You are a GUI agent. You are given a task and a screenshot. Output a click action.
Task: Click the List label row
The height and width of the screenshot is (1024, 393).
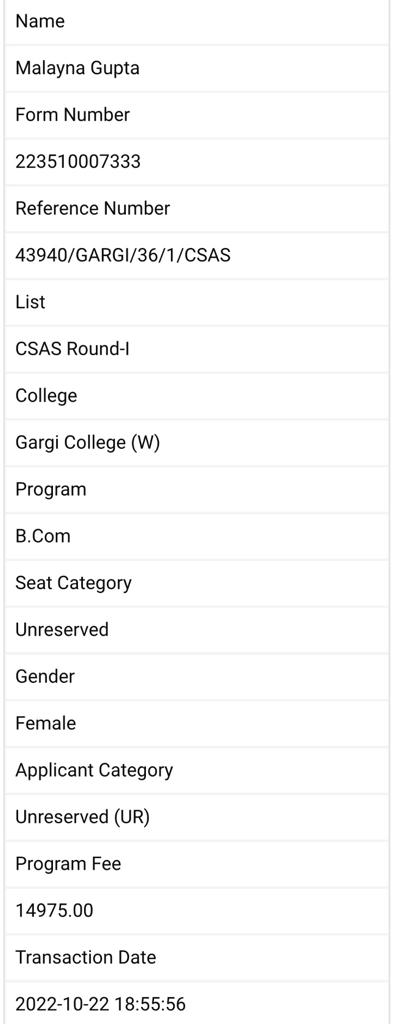196,302
